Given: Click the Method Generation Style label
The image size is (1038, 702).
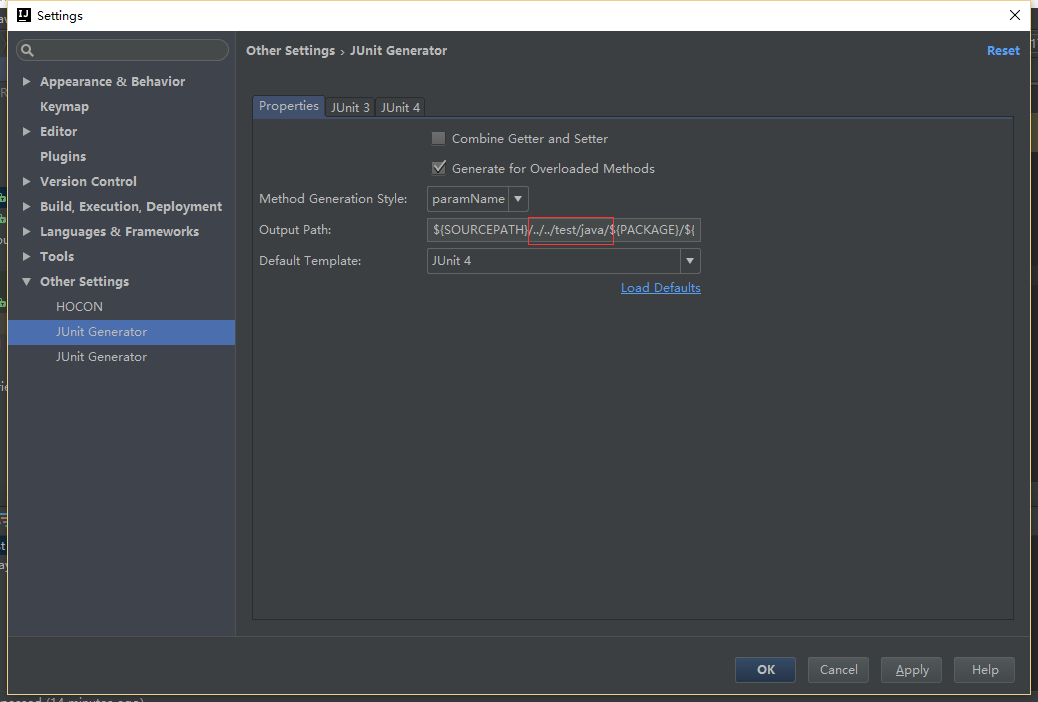Looking at the screenshot, I should click(x=333, y=199).
